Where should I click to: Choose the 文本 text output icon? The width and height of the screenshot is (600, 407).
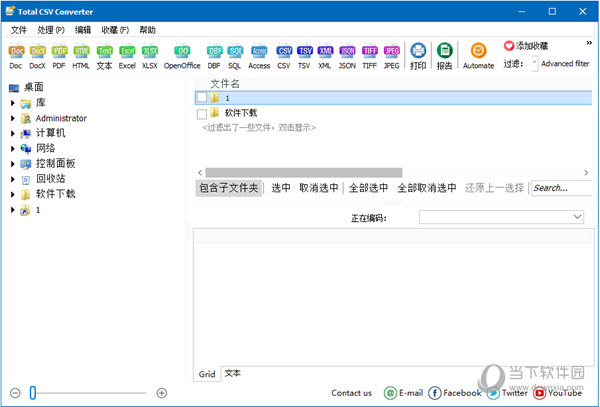pos(104,57)
